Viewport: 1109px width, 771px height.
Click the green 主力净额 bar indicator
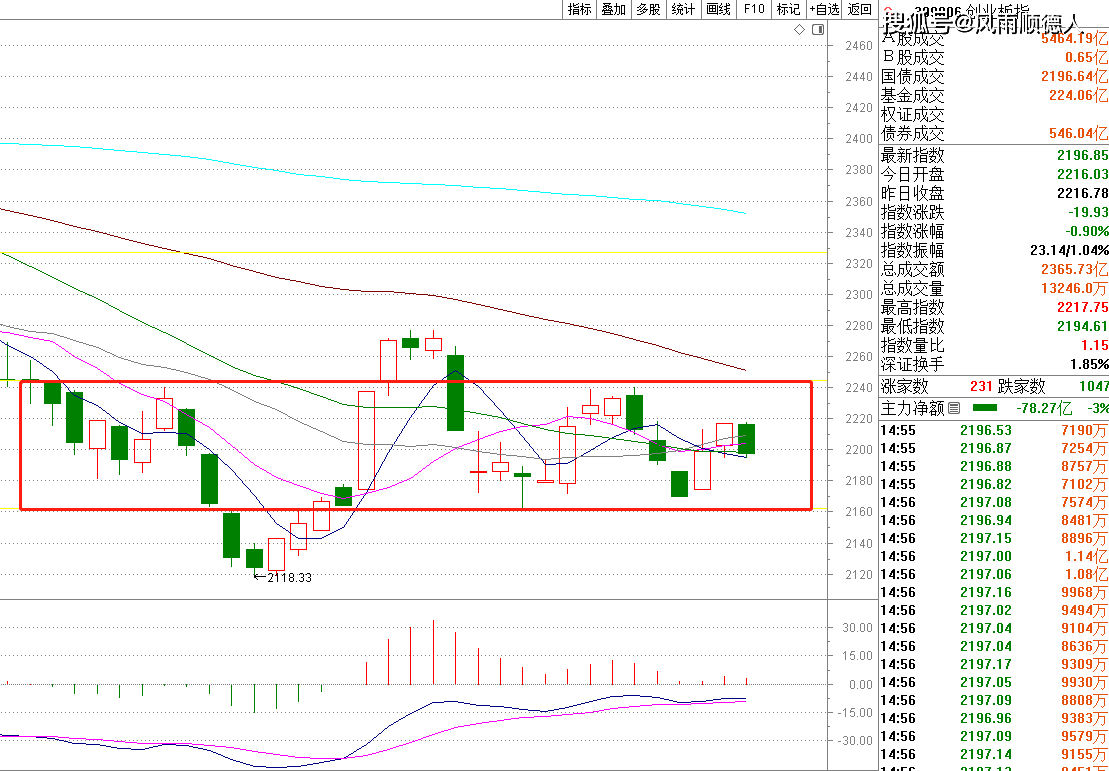985,408
